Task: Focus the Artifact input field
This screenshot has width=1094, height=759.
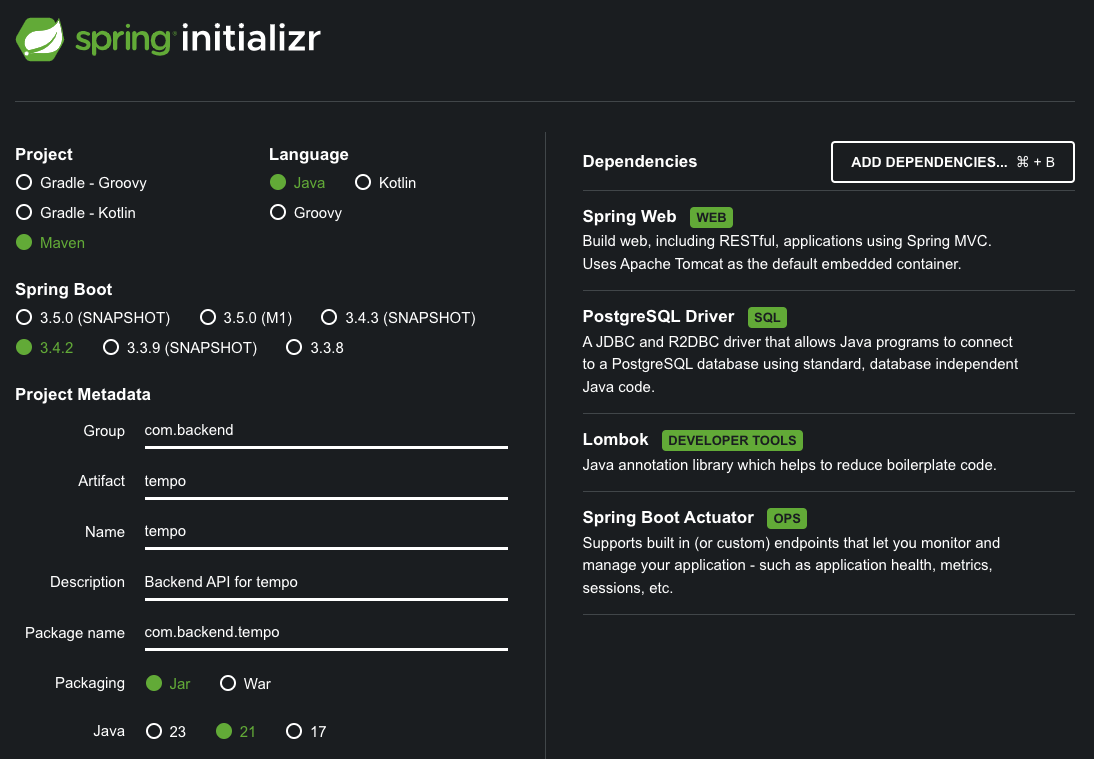Action: coord(326,481)
